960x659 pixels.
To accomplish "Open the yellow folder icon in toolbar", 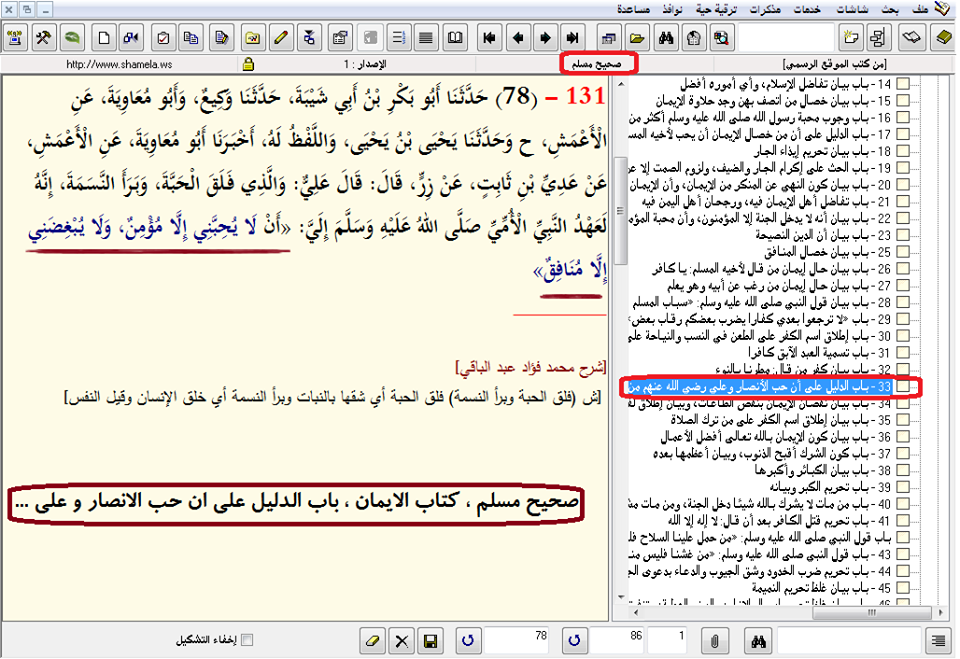I will (x=635, y=39).
